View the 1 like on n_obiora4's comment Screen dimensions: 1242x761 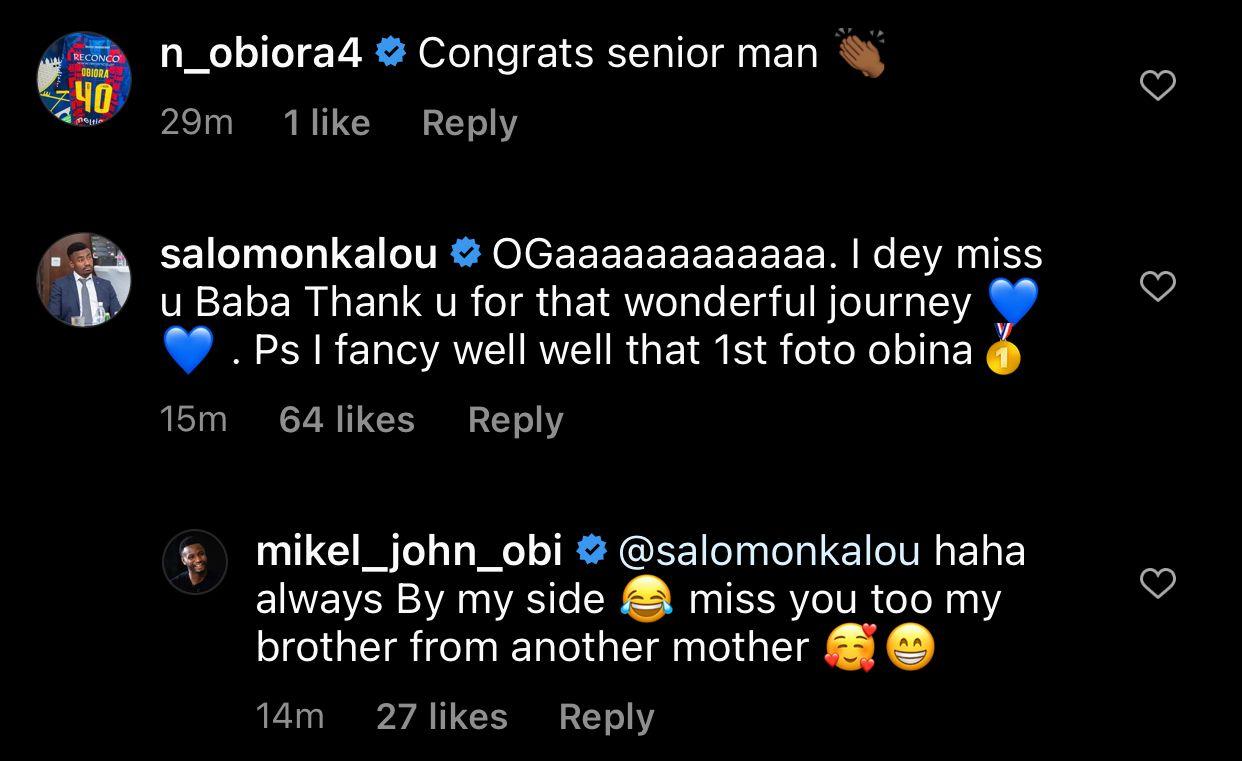click(x=326, y=123)
